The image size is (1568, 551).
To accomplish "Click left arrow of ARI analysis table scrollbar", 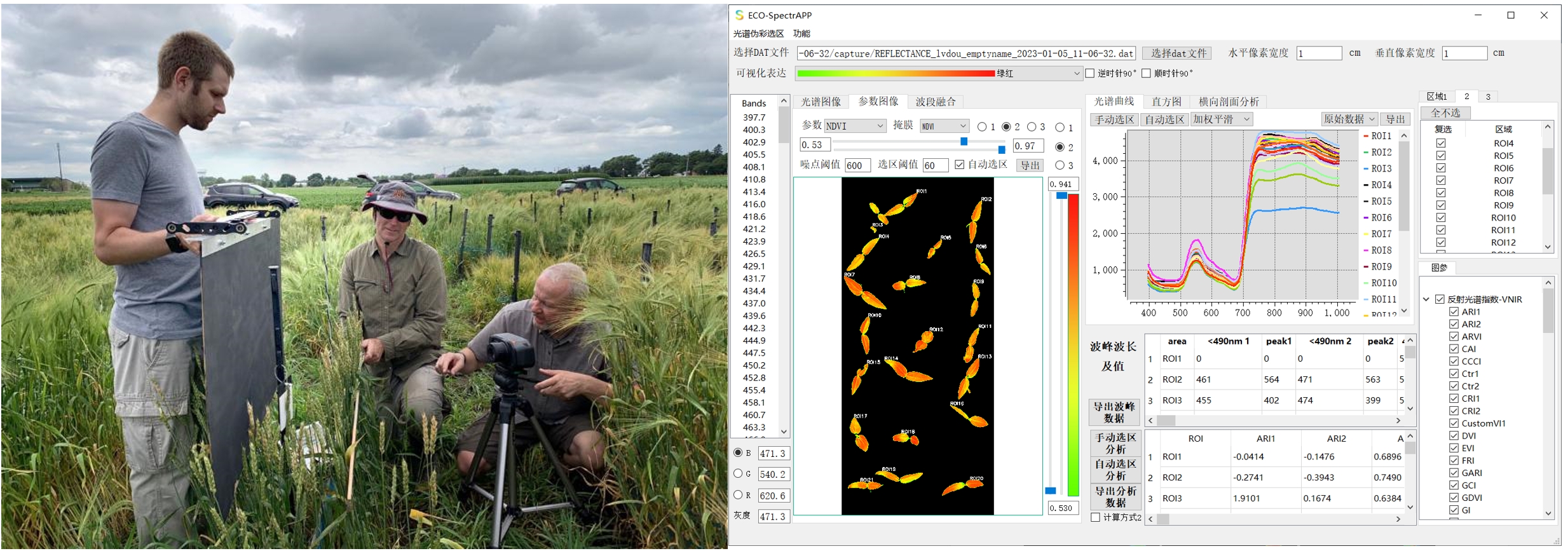I will [1151, 519].
